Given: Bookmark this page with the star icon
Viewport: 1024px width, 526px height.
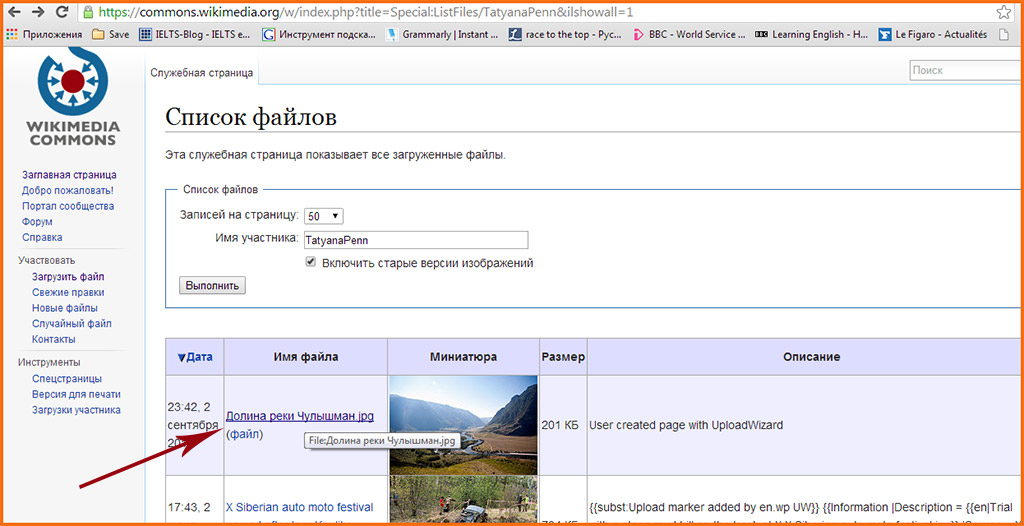Looking at the screenshot, I should (1004, 13).
